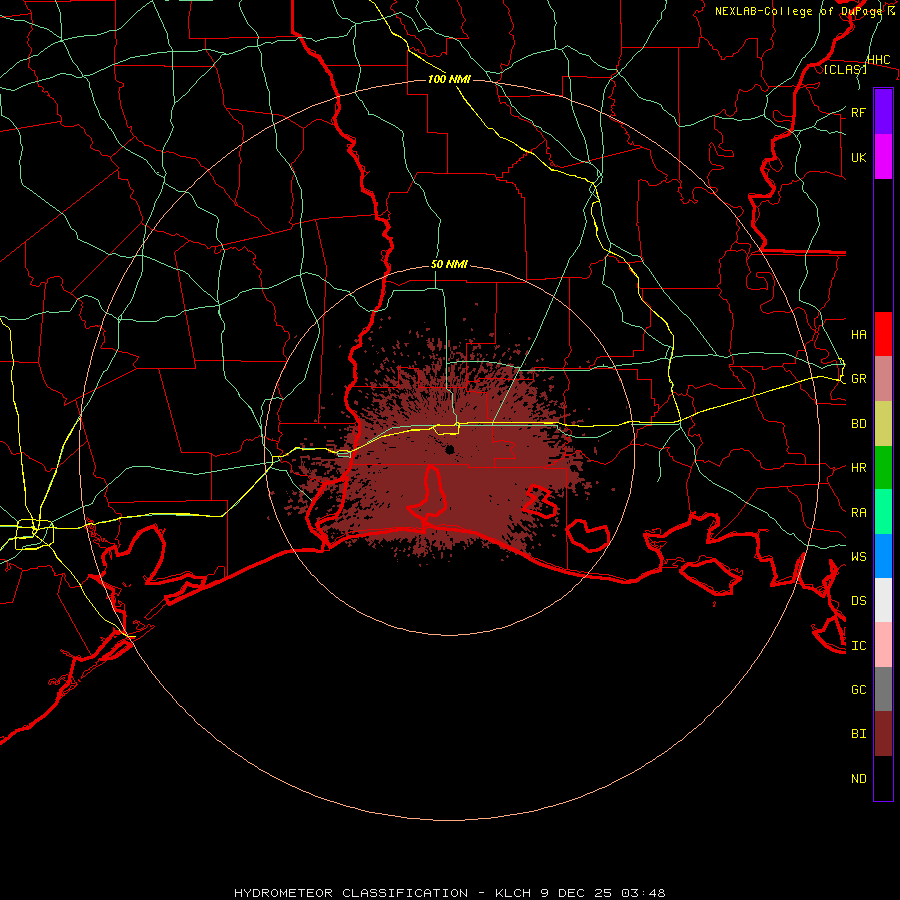Click the RA light green legend swatch
Image resolution: width=900 pixels, height=900 pixels.
883,512
